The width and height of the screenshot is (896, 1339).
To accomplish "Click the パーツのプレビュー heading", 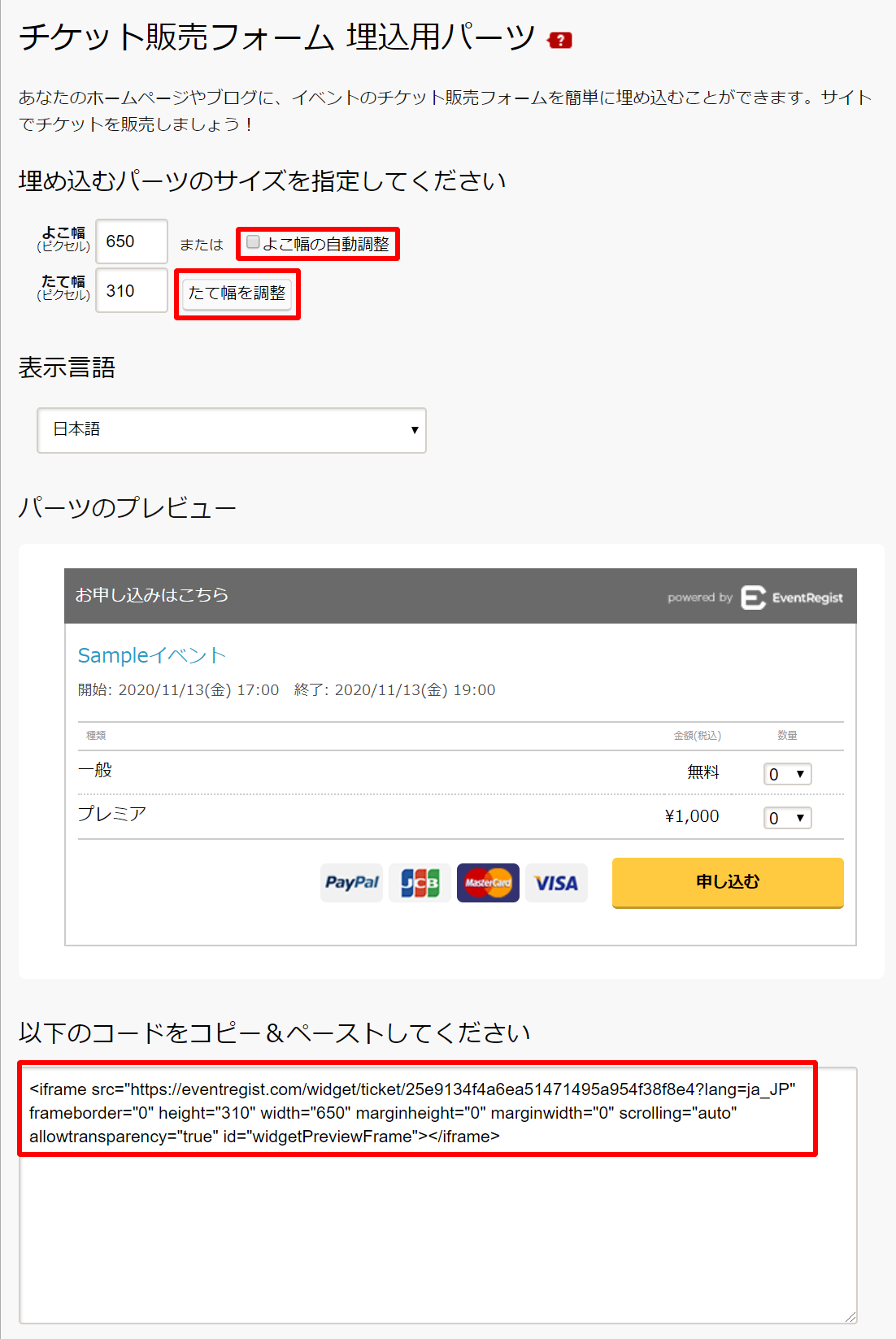I will point(128,508).
